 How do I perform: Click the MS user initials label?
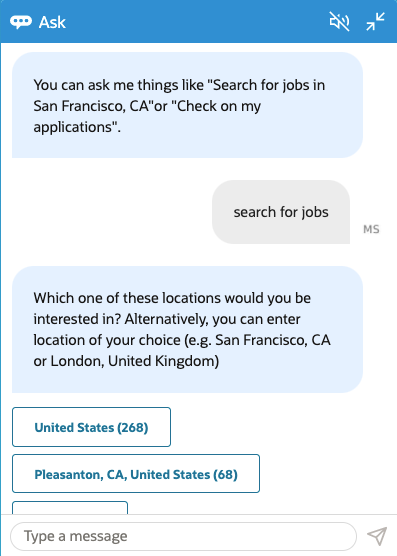pos(371,229)
